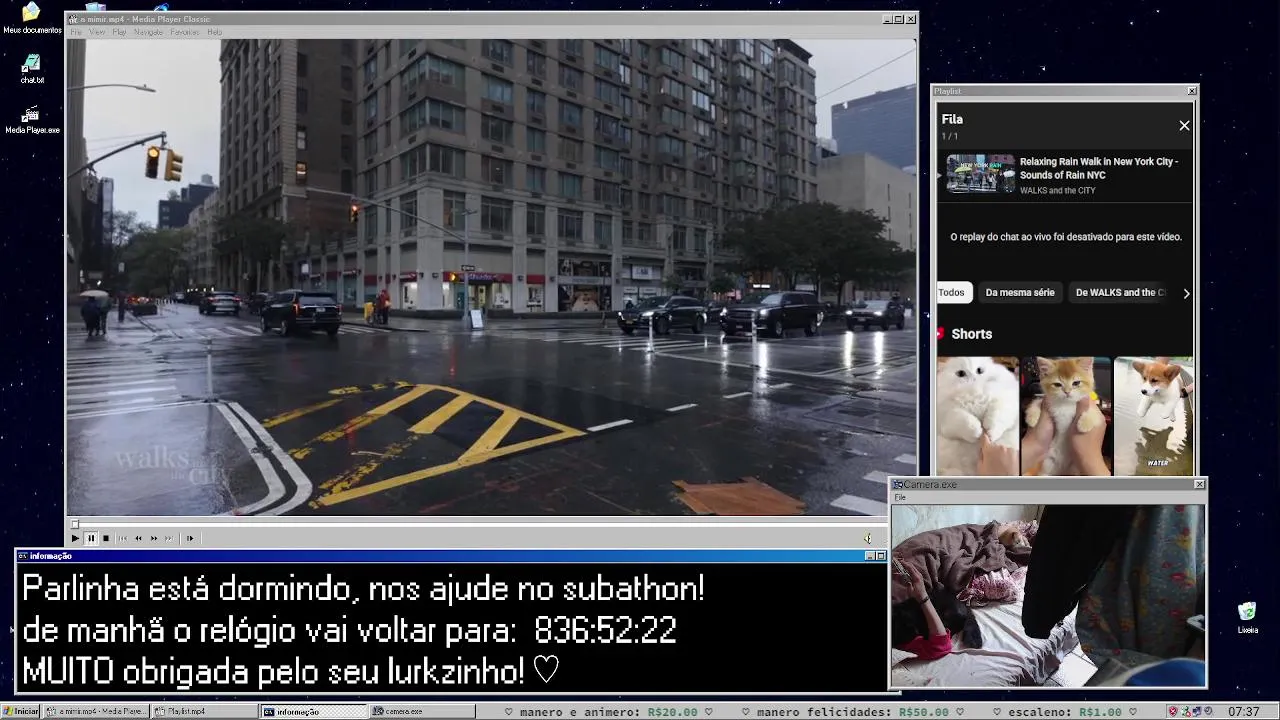
Task: Close the Camera.exe window
Action: [1200, 484]
